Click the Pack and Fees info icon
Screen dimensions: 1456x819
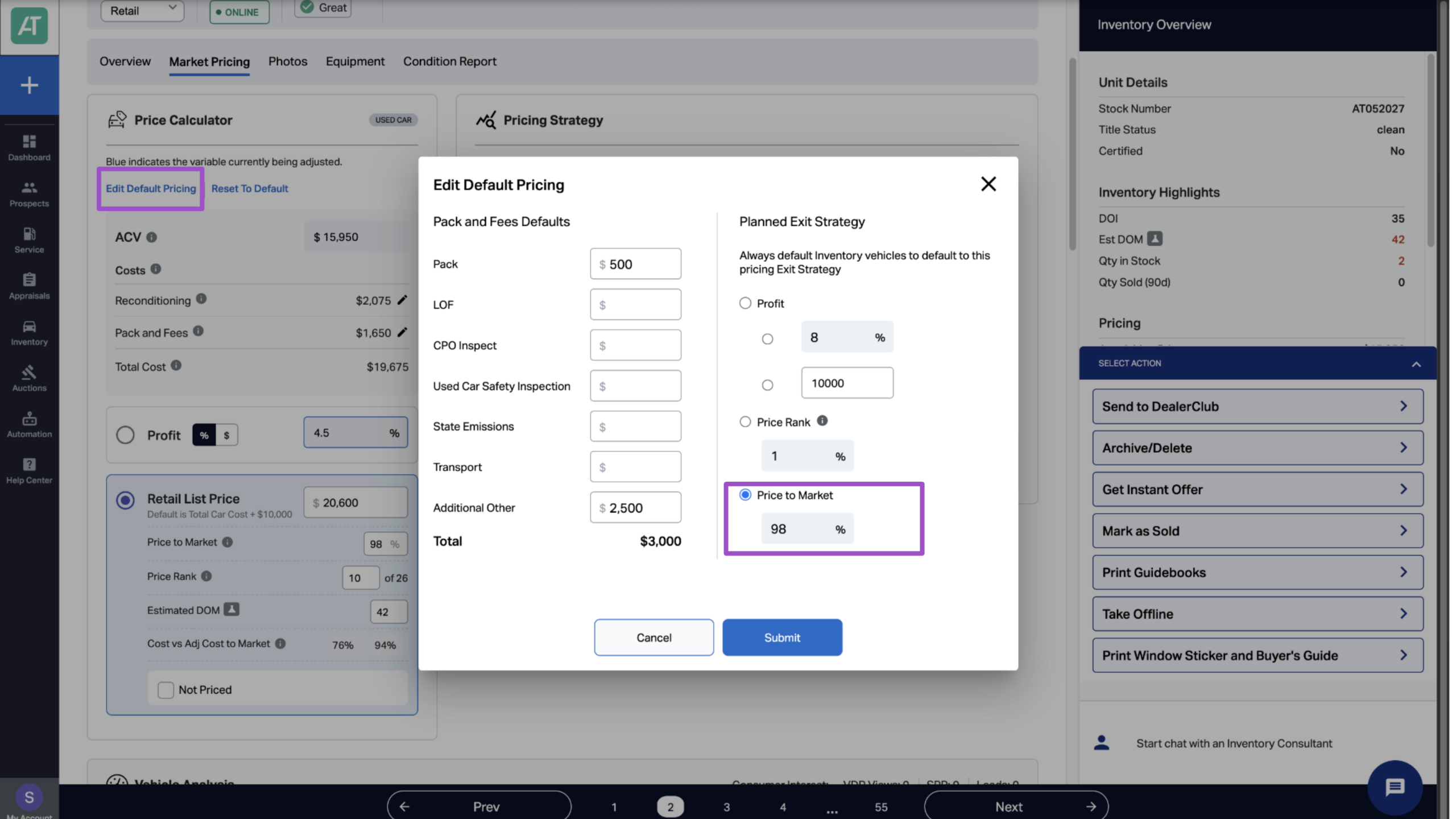[x=198, y=331]
